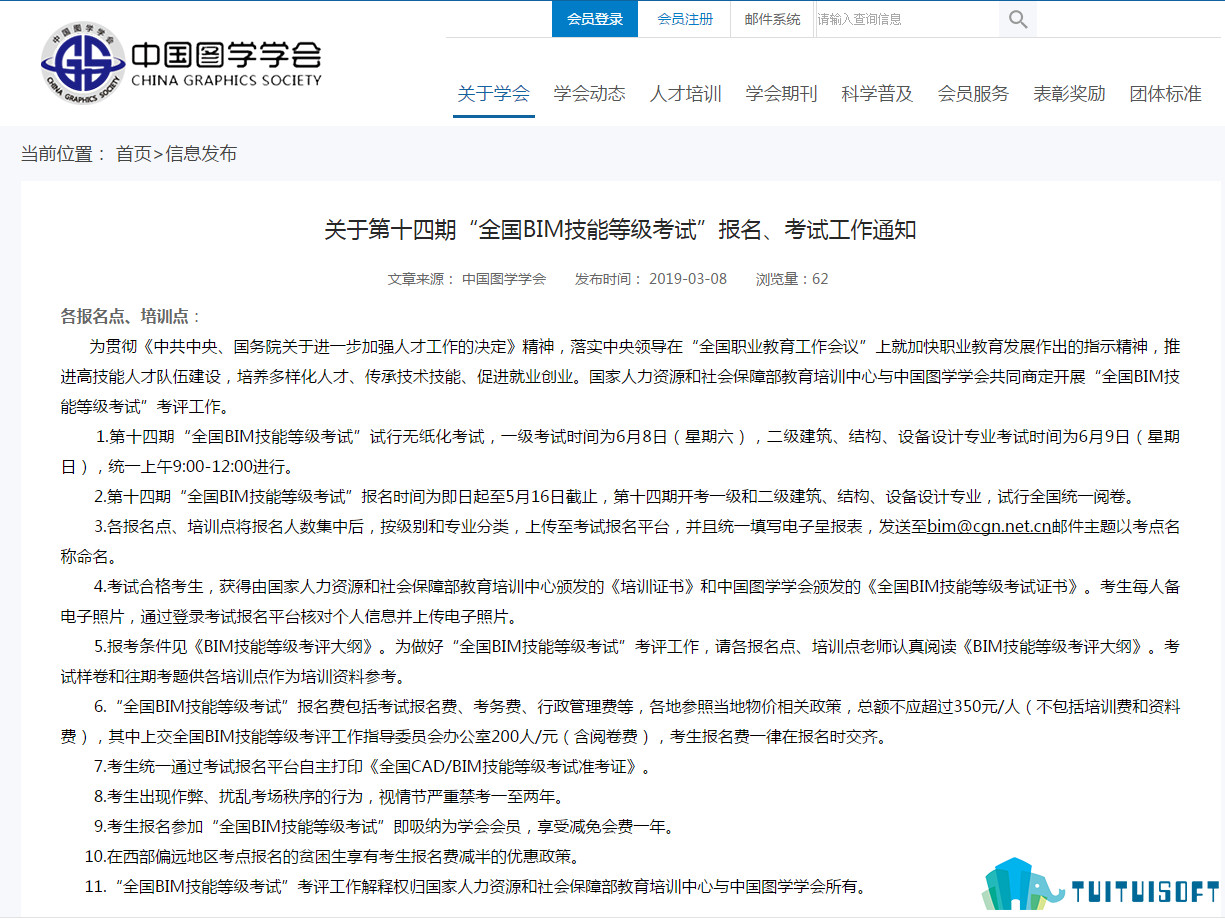Open the 邮件系统 mail system link
This screenshot has height=919, width=1225.
(x=772, y=19)
